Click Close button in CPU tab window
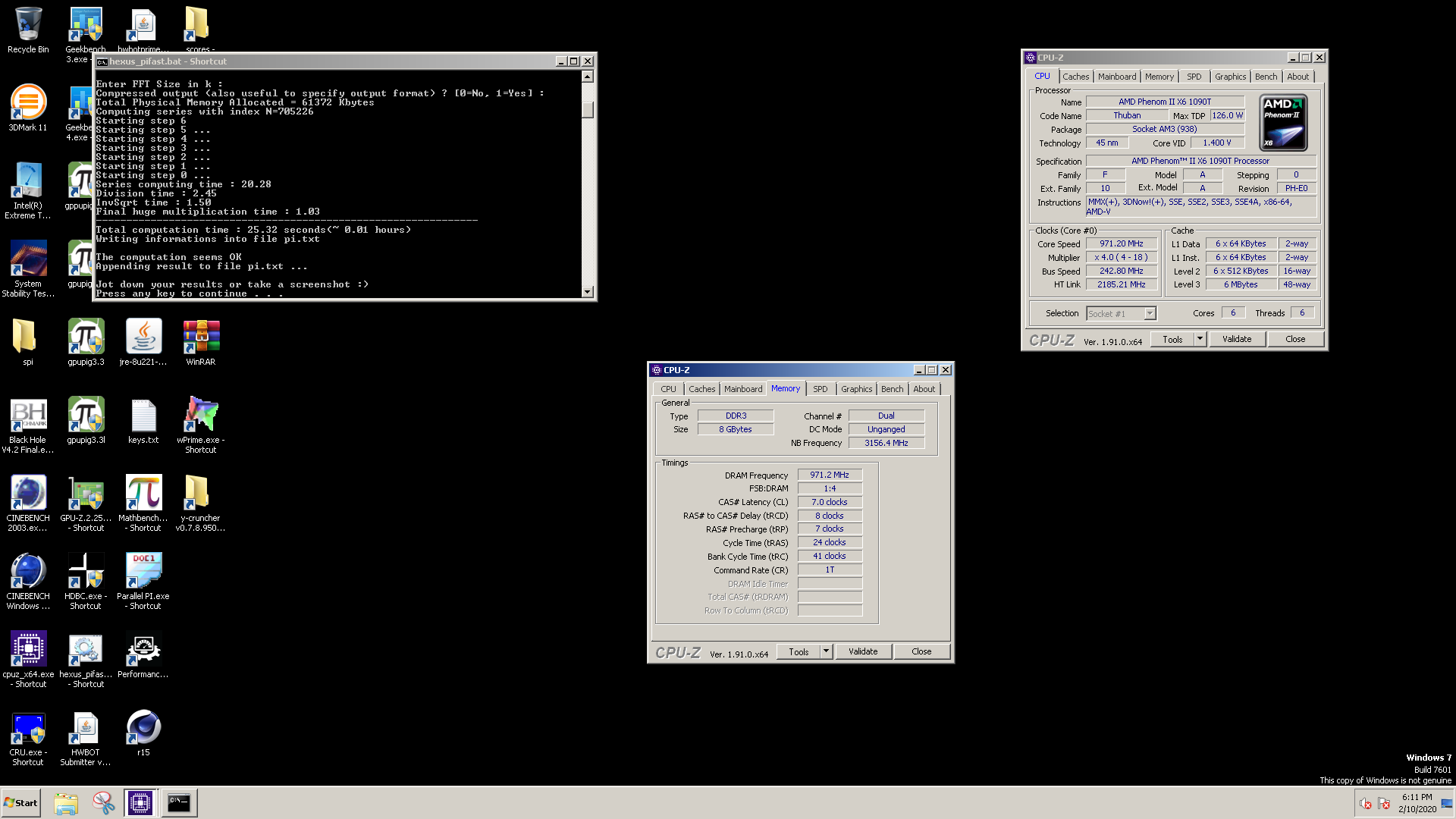 pos(1295,339)
